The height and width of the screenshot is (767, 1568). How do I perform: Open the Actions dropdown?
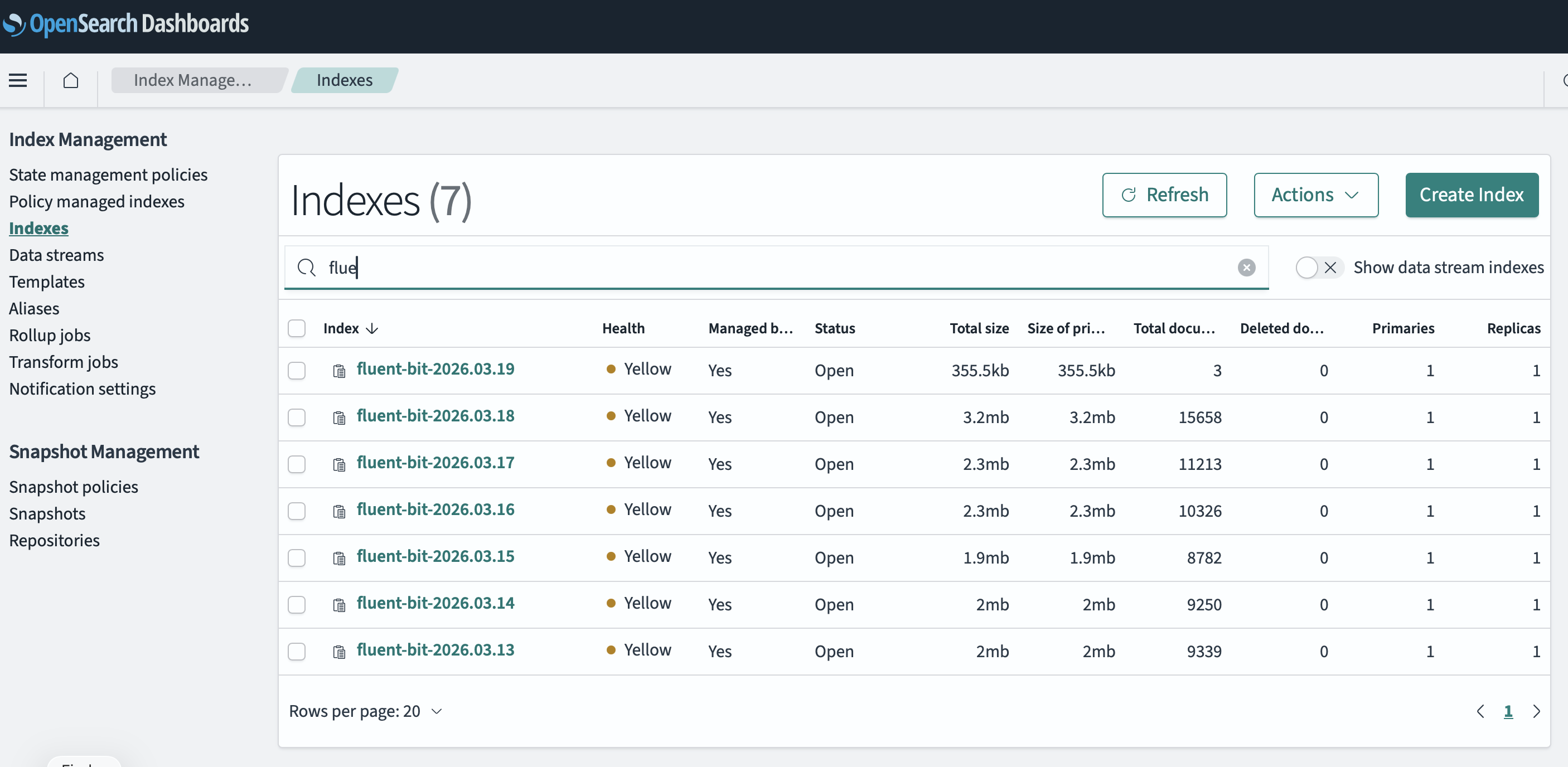coord(1315,195)
